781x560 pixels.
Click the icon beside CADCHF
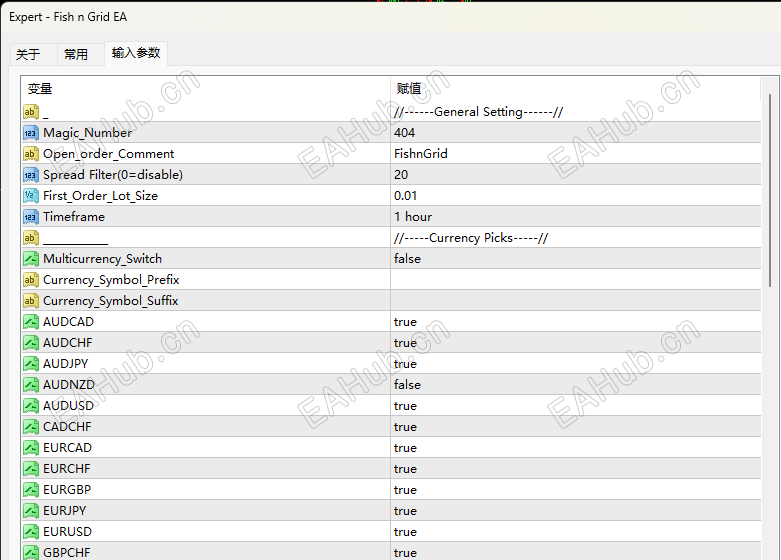31,427
